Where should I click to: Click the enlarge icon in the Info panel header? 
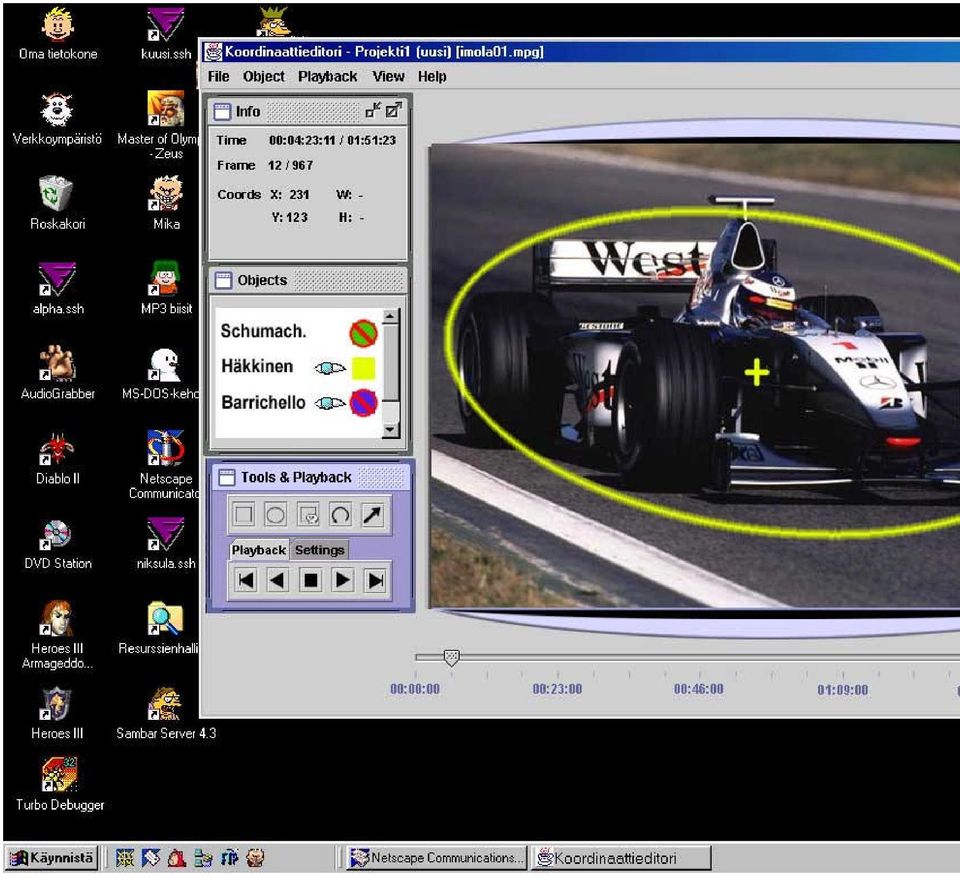pos(394,110)
